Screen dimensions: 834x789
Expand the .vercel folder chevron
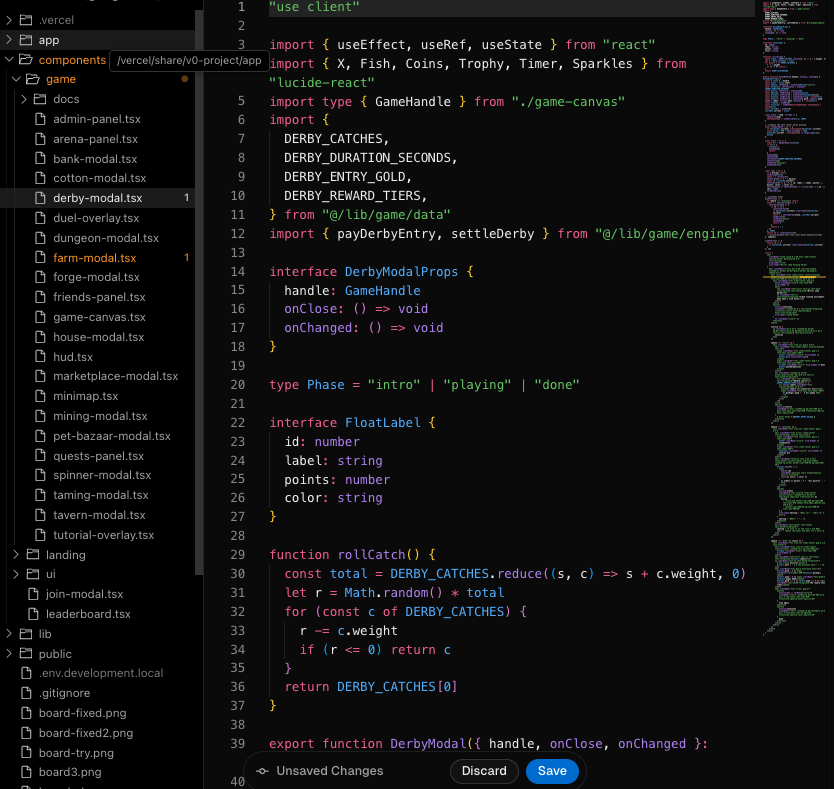[x=9, y=20]
